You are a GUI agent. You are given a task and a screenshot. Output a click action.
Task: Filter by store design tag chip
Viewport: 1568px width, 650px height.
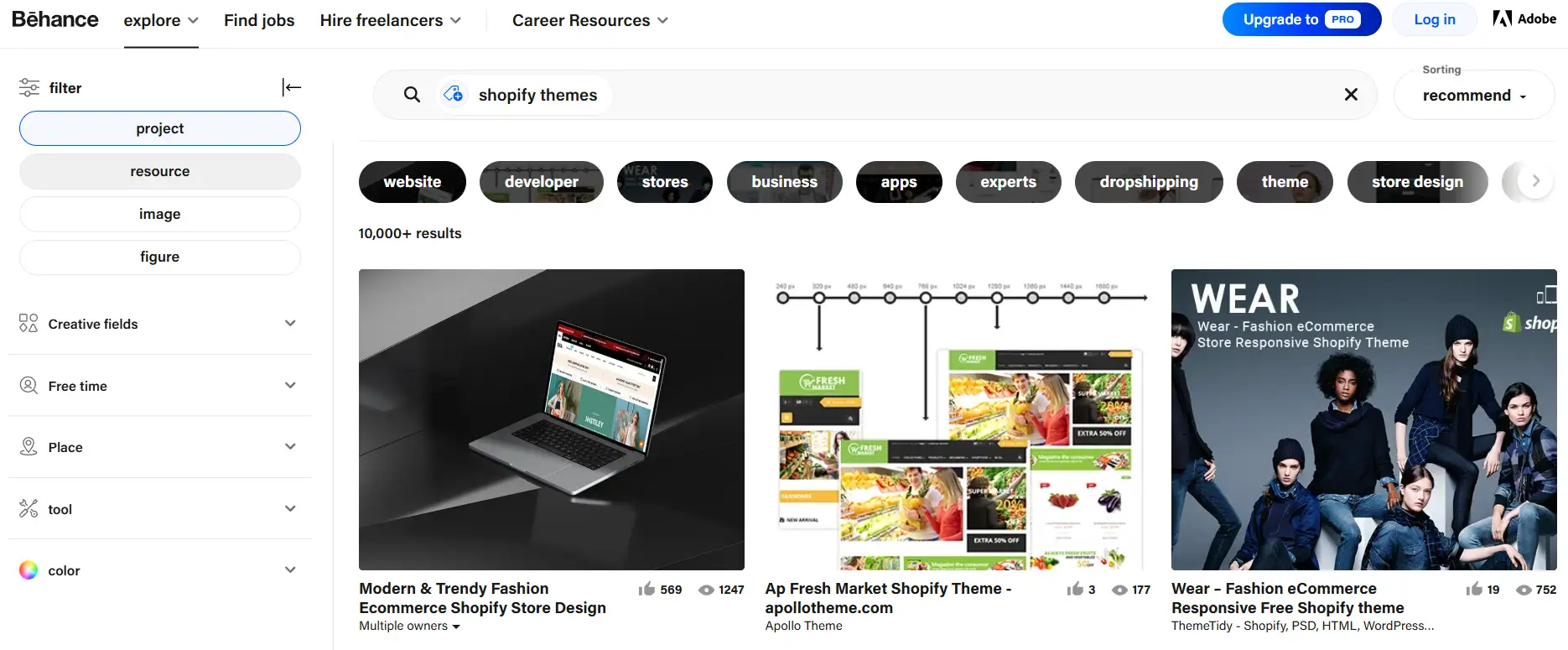1418,182
